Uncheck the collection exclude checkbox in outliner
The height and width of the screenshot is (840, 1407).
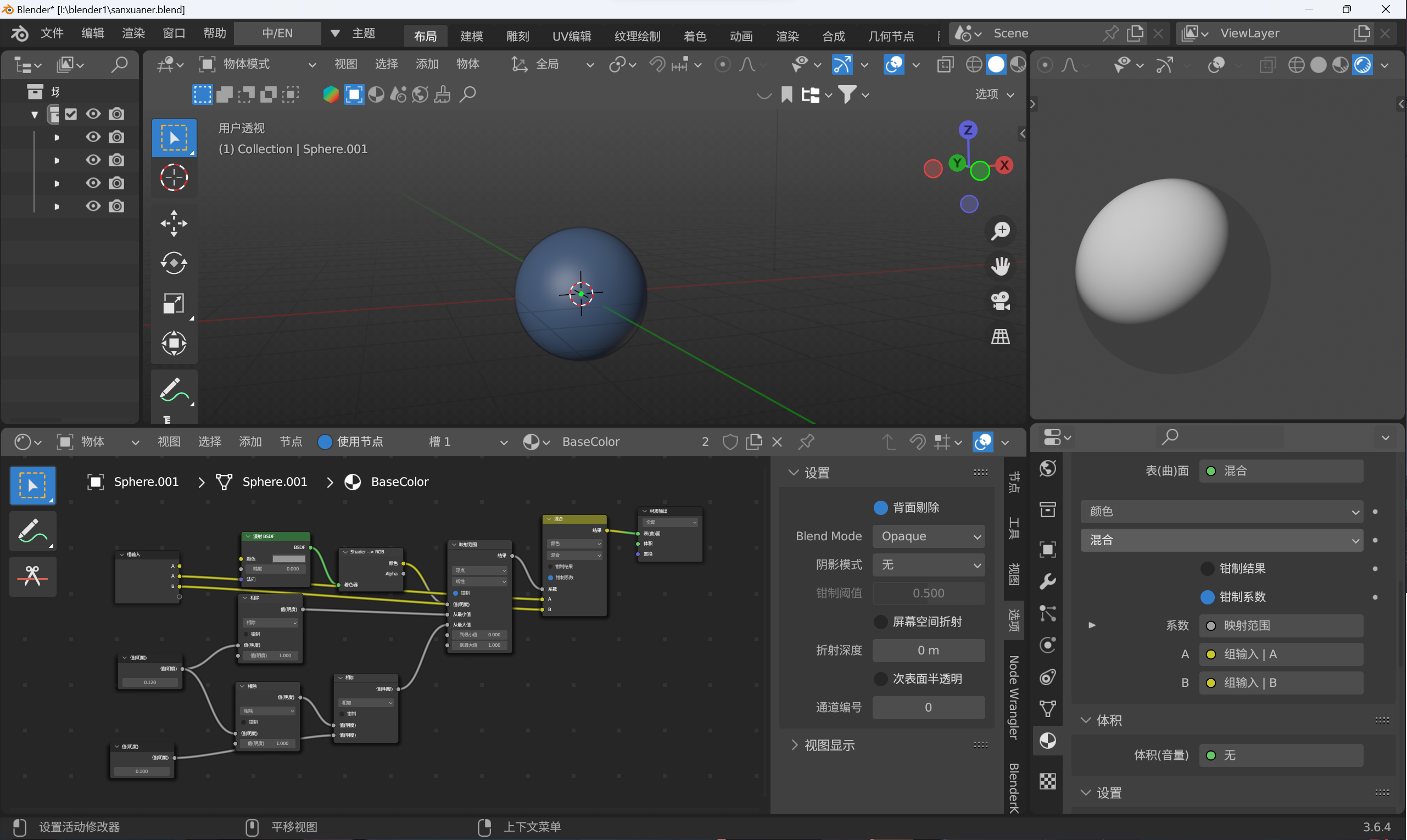click(x=71, y=114)
